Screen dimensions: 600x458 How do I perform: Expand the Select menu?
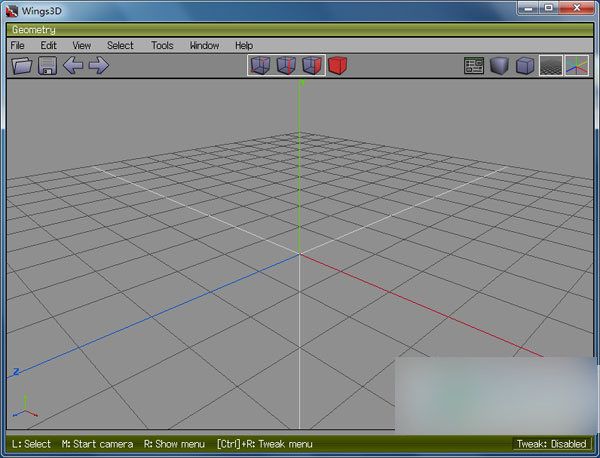pyautogui.click(x=120, y=45)
